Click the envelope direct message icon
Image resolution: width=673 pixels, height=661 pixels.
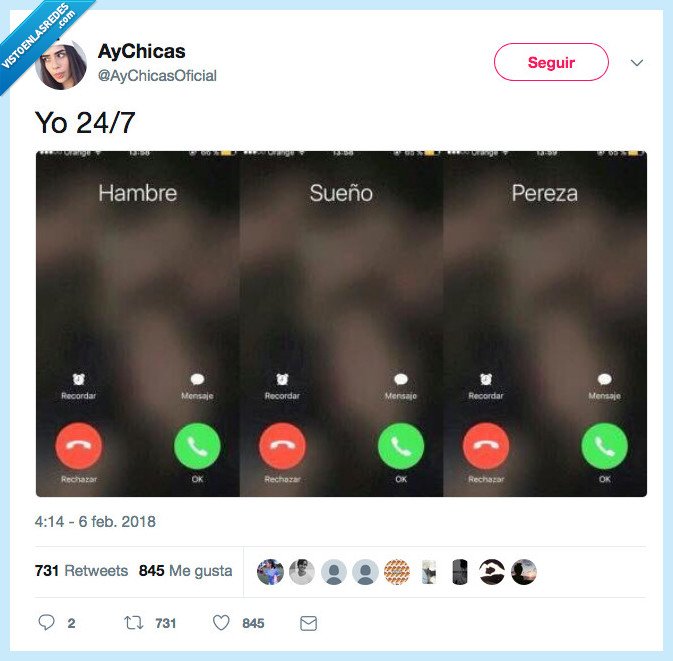308,623
